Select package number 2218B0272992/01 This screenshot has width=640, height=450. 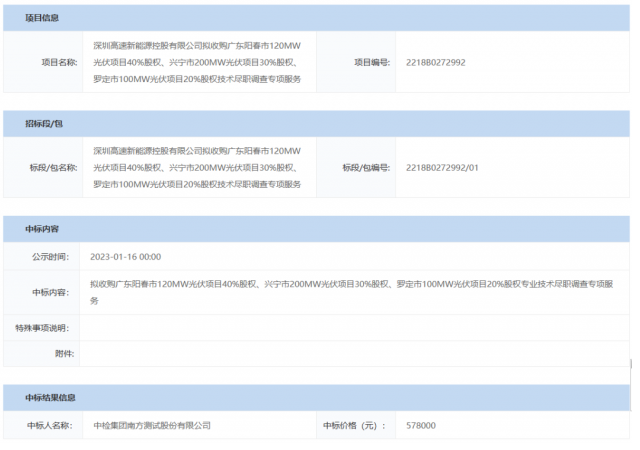pyautogui.click(x=442, y=167)
